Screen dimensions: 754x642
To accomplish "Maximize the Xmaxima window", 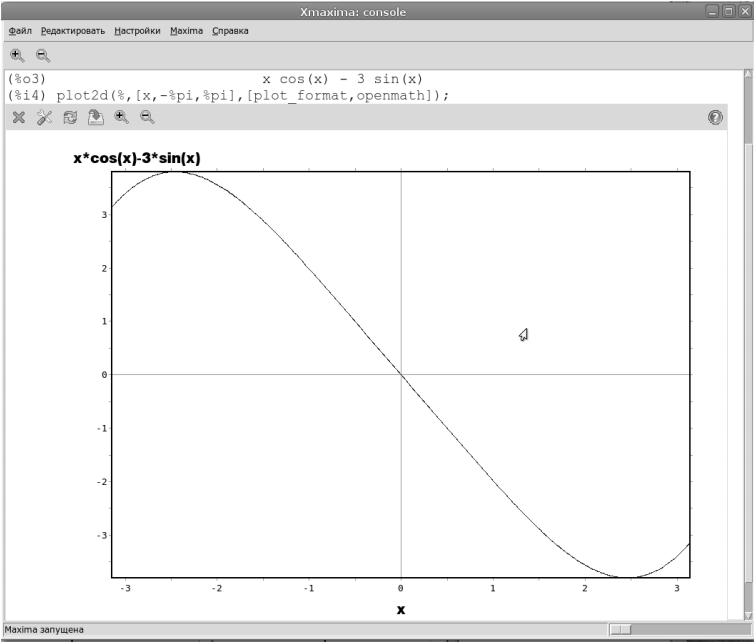I will click(x=729, y=12).
